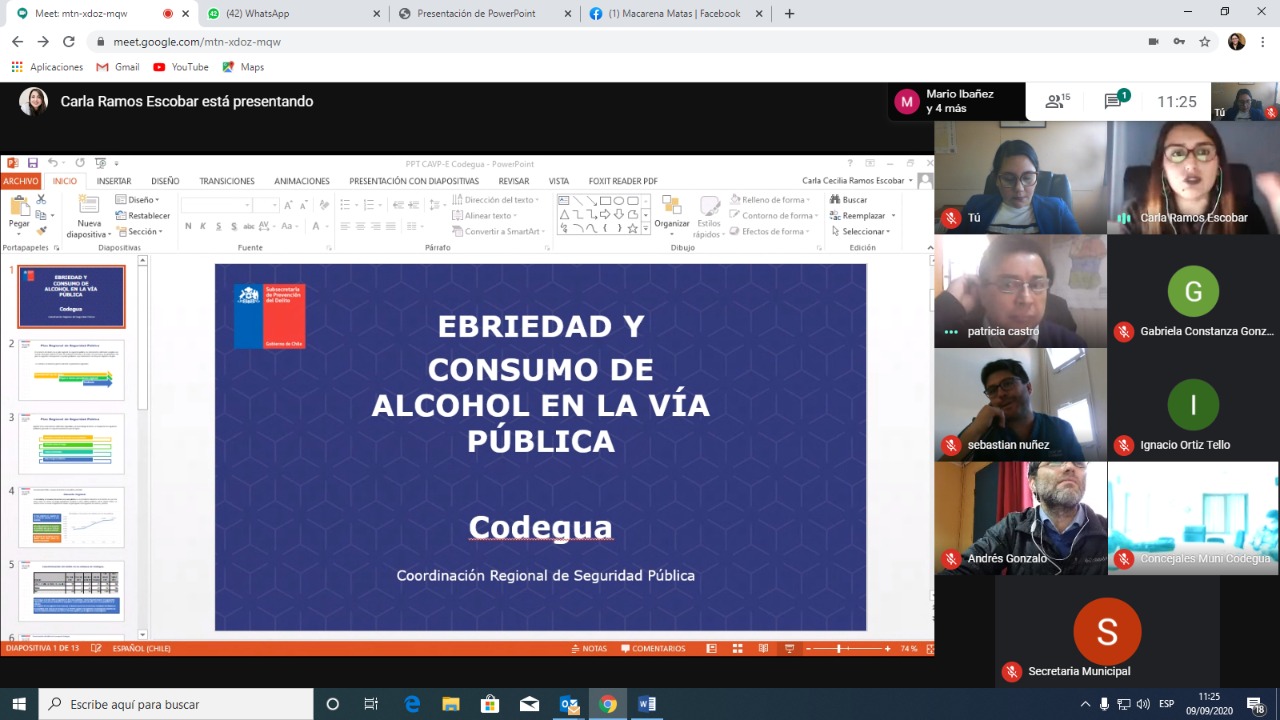Open the font name combo box
The image size is (1280, 720).
coord(216,205)
